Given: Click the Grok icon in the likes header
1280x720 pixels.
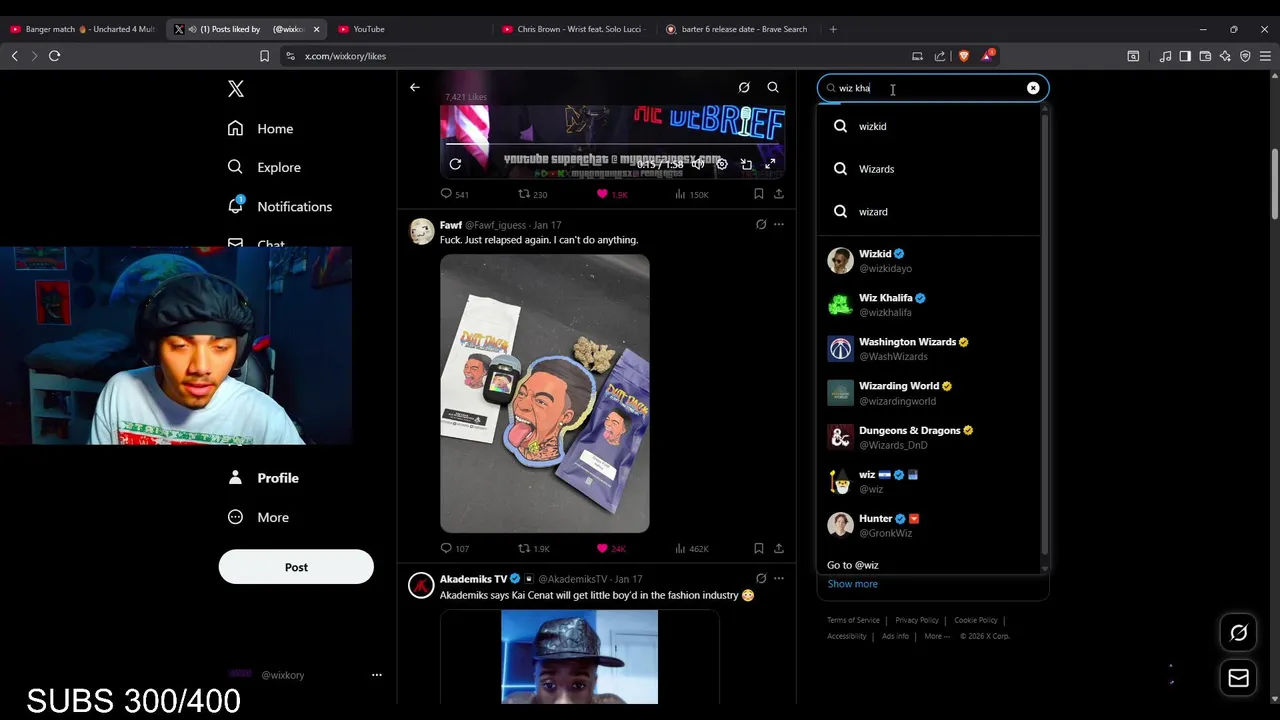Looking at the screenshot, I should tap(744, 88).
